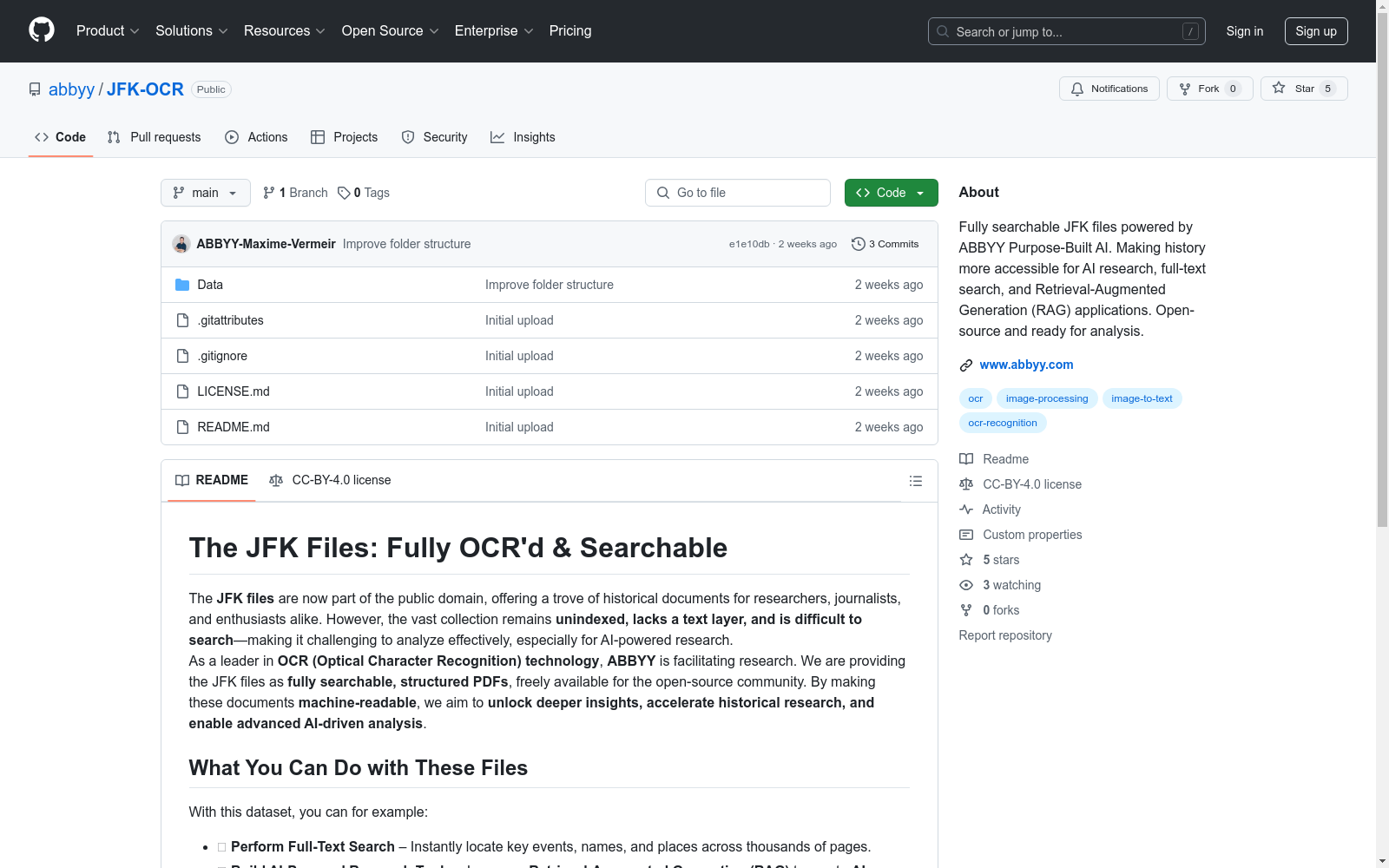Switch to the Code tab
This screenshot has height=868, width=1389.
click(60, 137)
